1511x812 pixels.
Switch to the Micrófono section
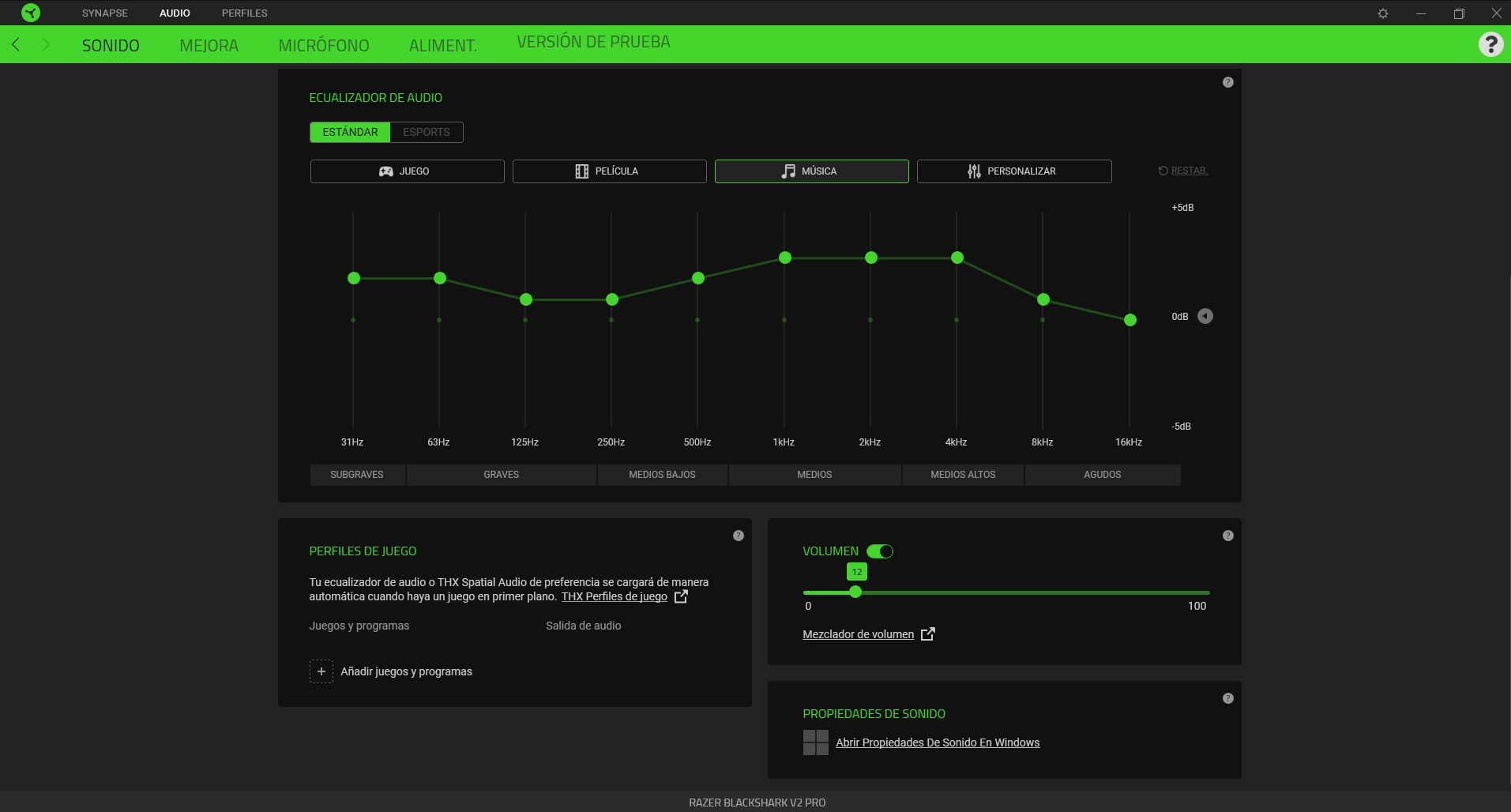(x=324, y=45)
